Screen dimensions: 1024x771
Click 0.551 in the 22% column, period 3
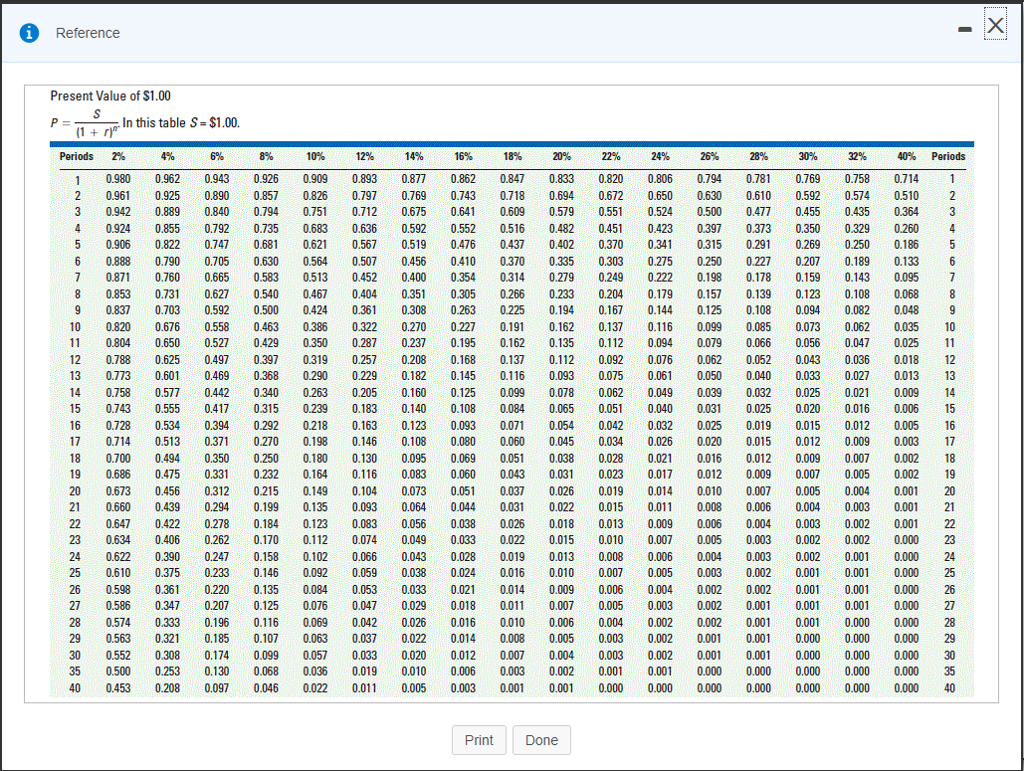coord(611,212)
